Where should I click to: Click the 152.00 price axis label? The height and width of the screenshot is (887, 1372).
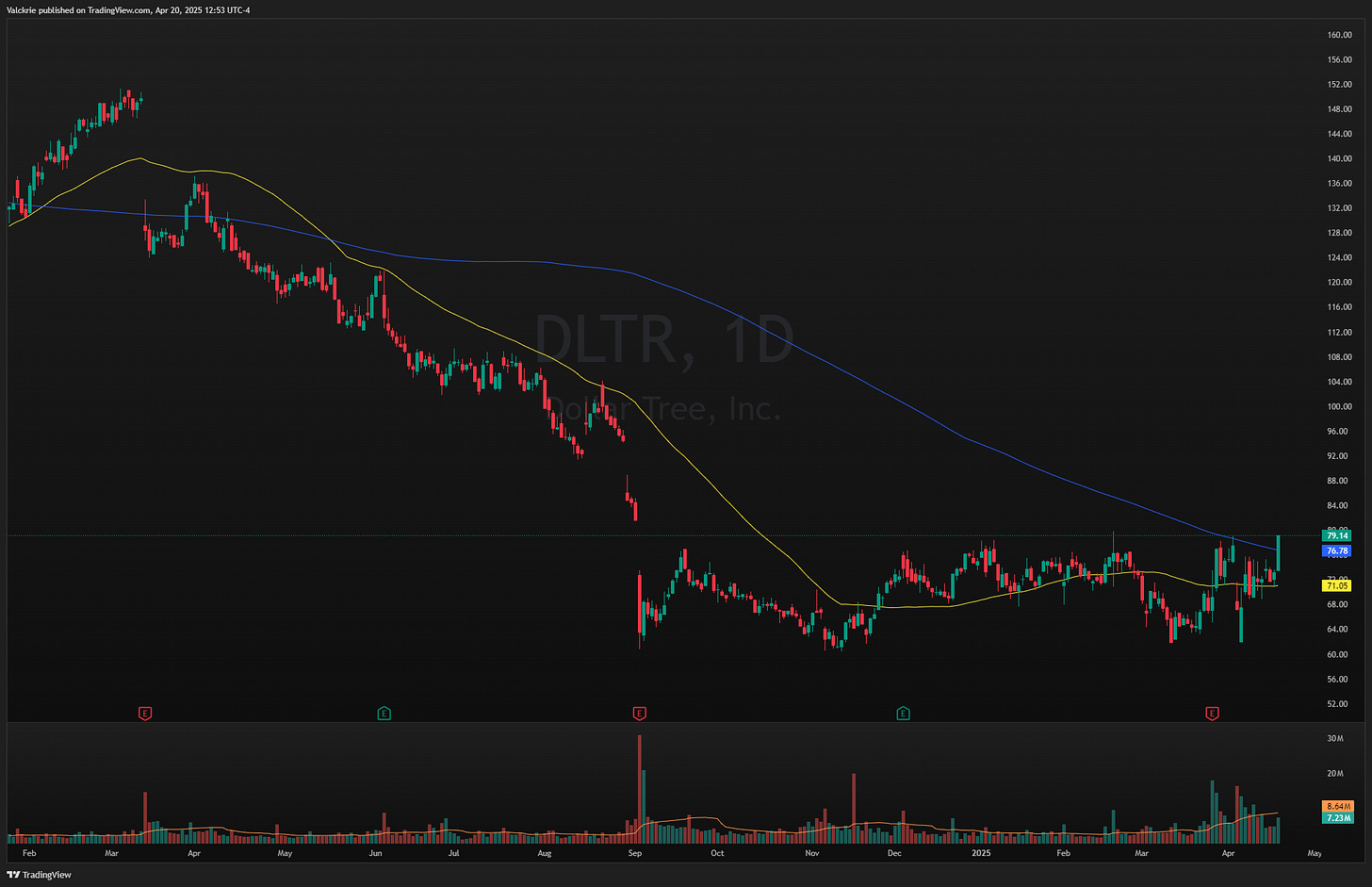click(x=1339, y=84)
